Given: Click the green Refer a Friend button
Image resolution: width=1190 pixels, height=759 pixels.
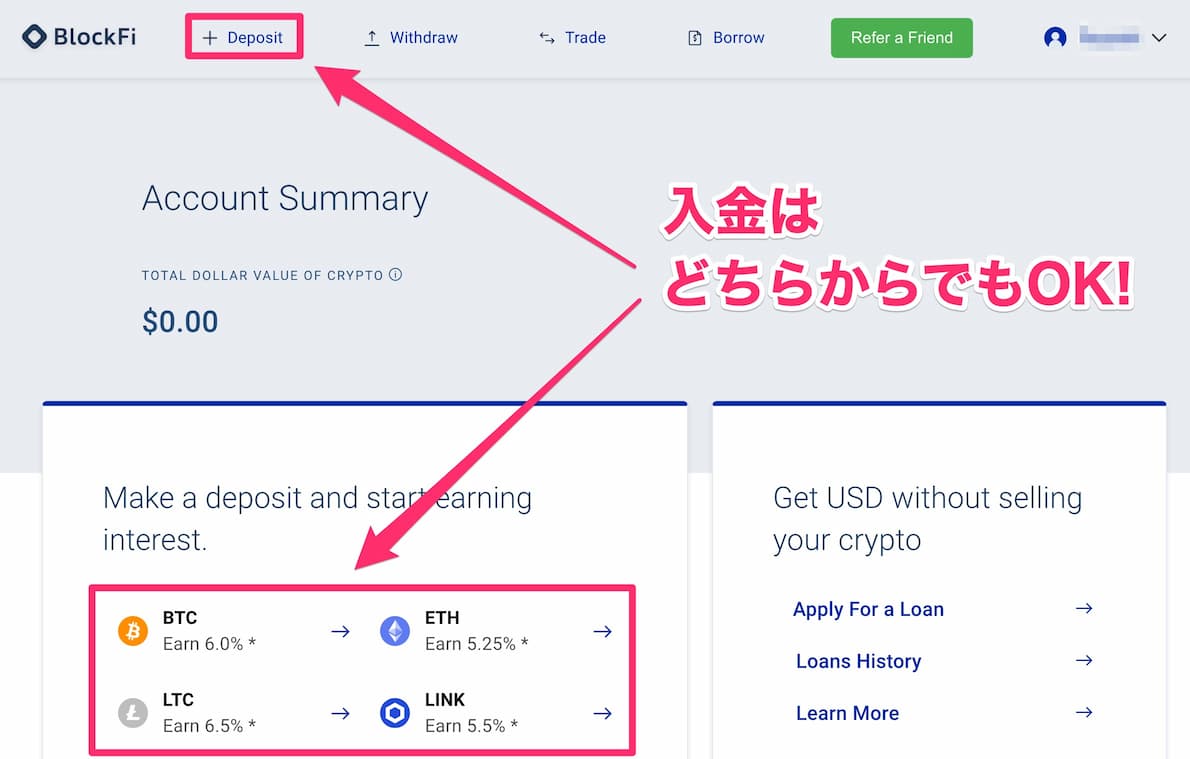Looking at the screenshot, I should point(902,38).
